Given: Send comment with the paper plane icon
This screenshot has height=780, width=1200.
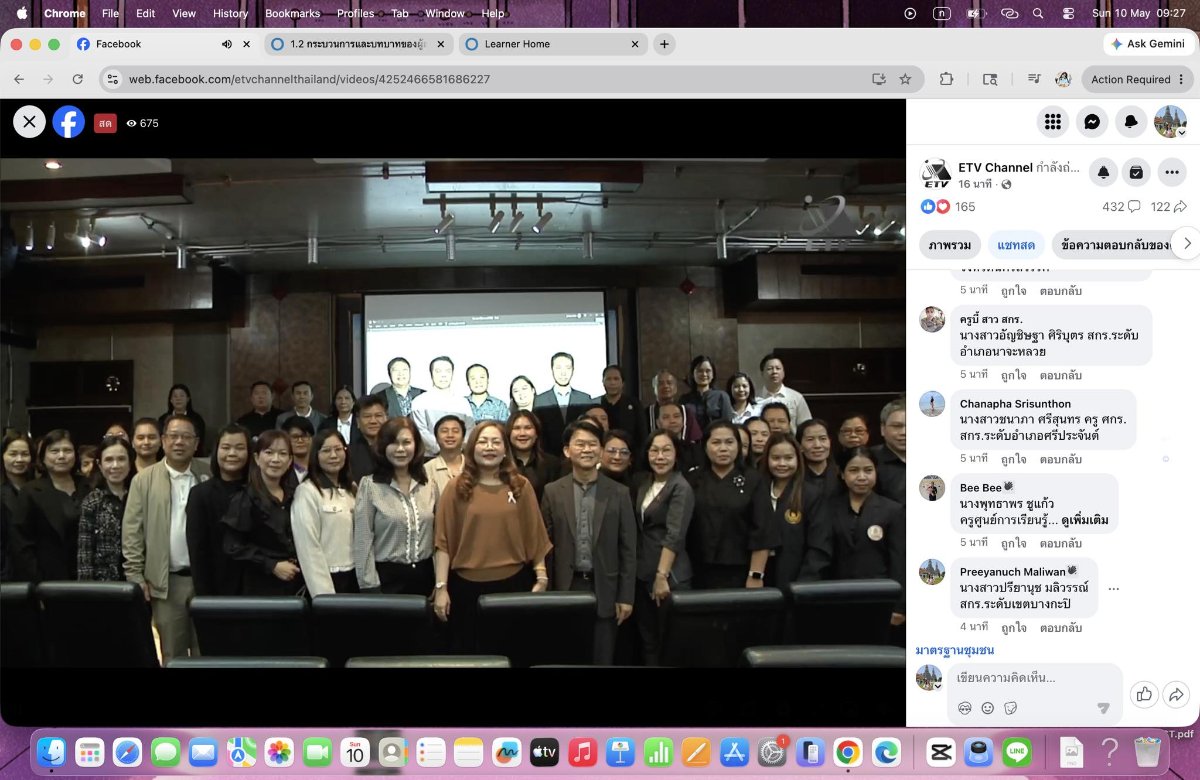Looking at the screenshot, I should click(x=1103, y=708).
